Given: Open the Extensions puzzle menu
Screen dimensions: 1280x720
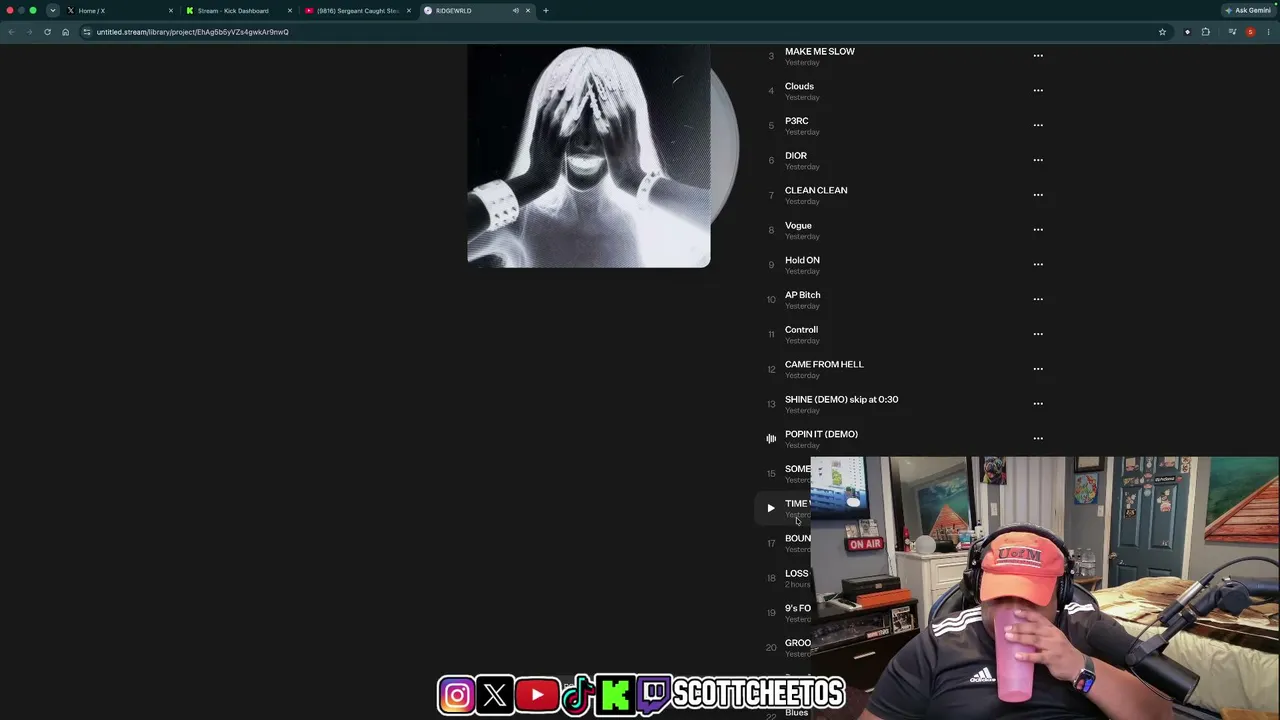Looking at the screenshot, I should click(x=1205, y=32).
